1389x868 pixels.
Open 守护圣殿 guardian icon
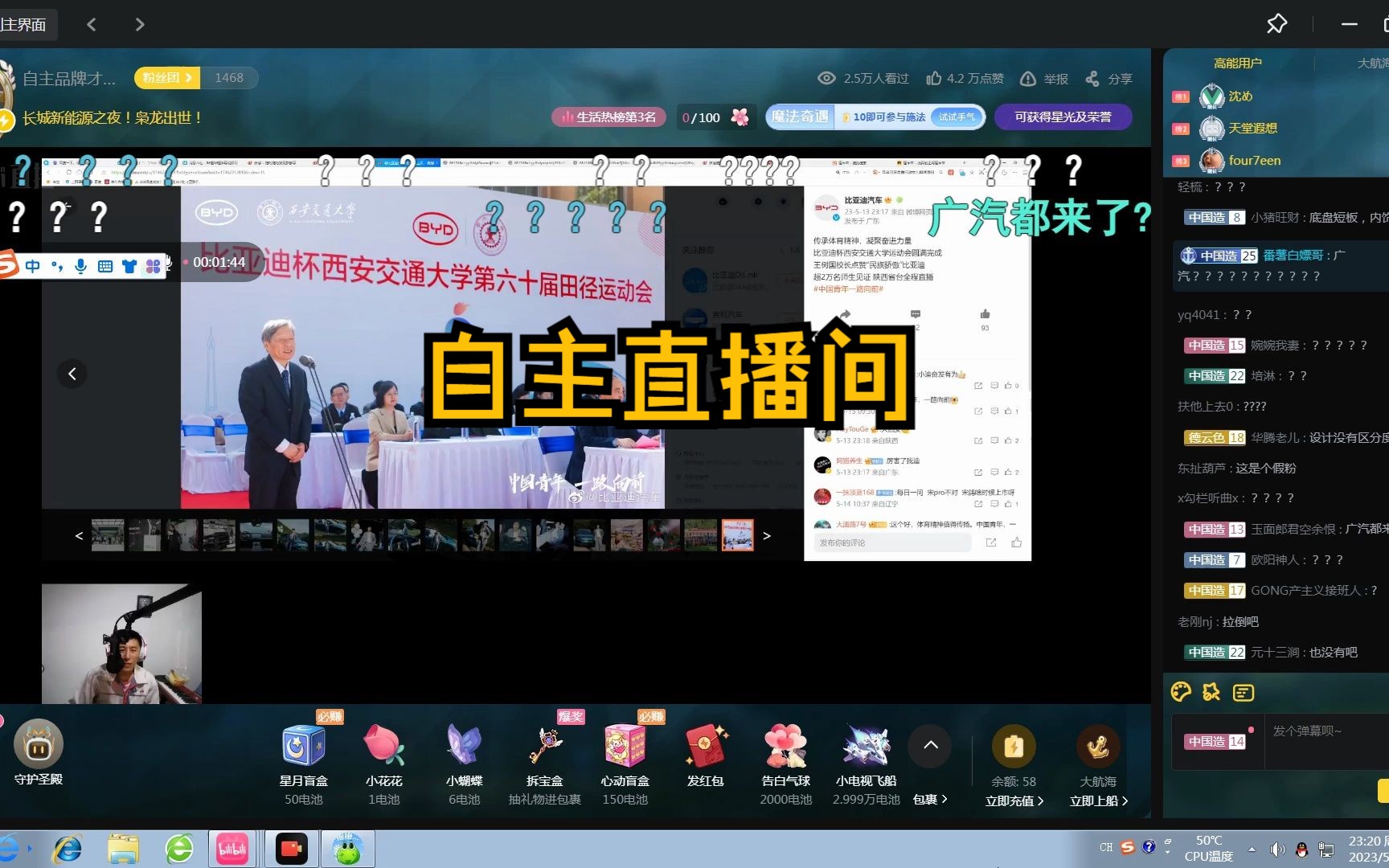(x=38, y=752)
